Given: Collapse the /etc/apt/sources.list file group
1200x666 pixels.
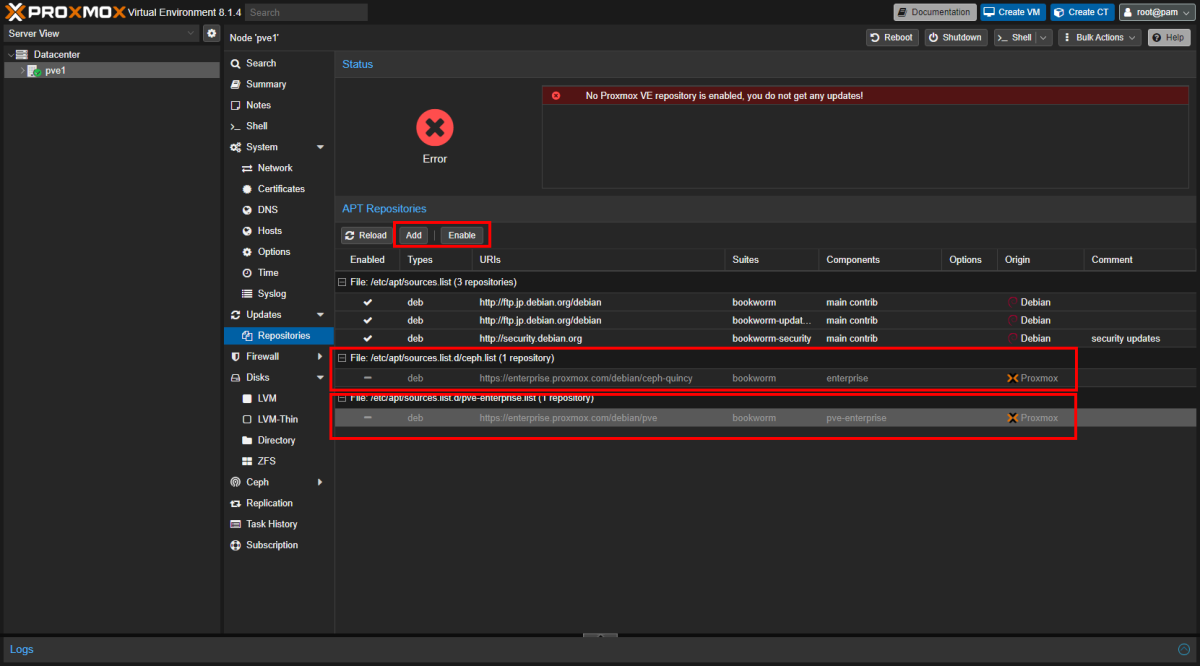Looking at the screenshot, I should pos(342,282).
